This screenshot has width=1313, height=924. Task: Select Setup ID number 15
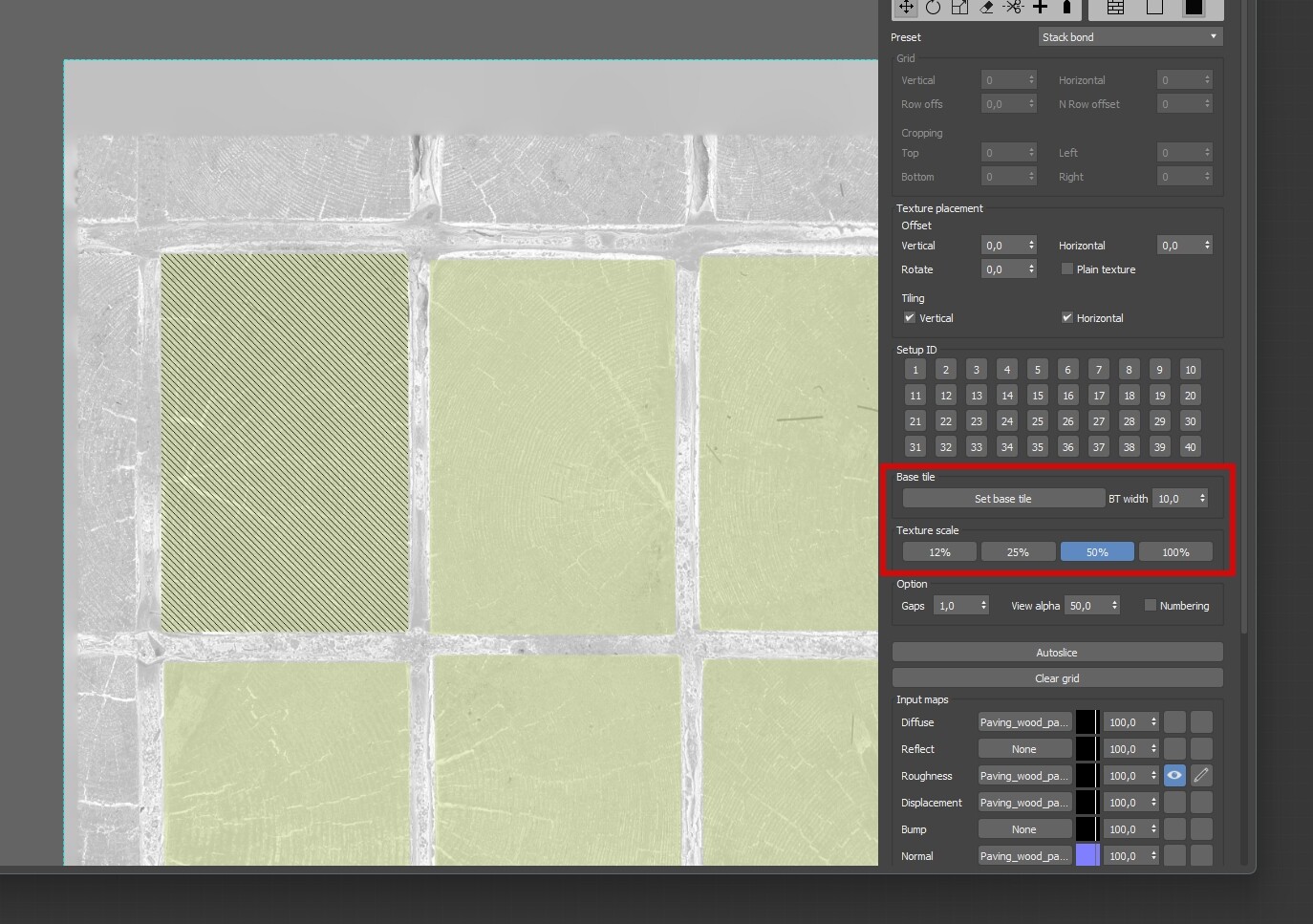click(1038, 396)
